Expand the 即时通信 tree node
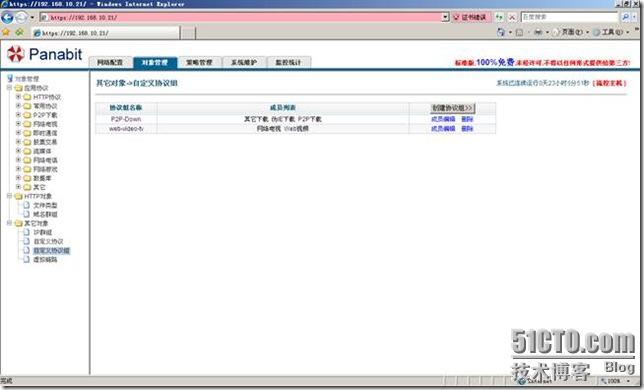Screen dimensions: 644x390 [x=18, y=133]
